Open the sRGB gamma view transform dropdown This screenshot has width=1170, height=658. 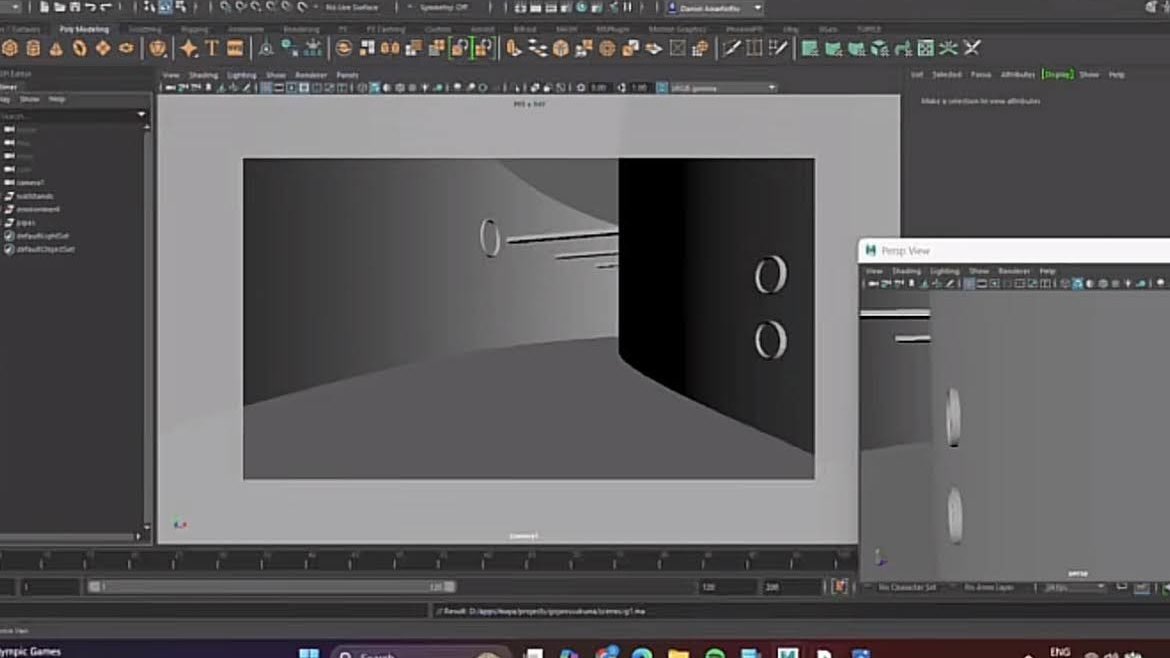[x=723, y=88]
